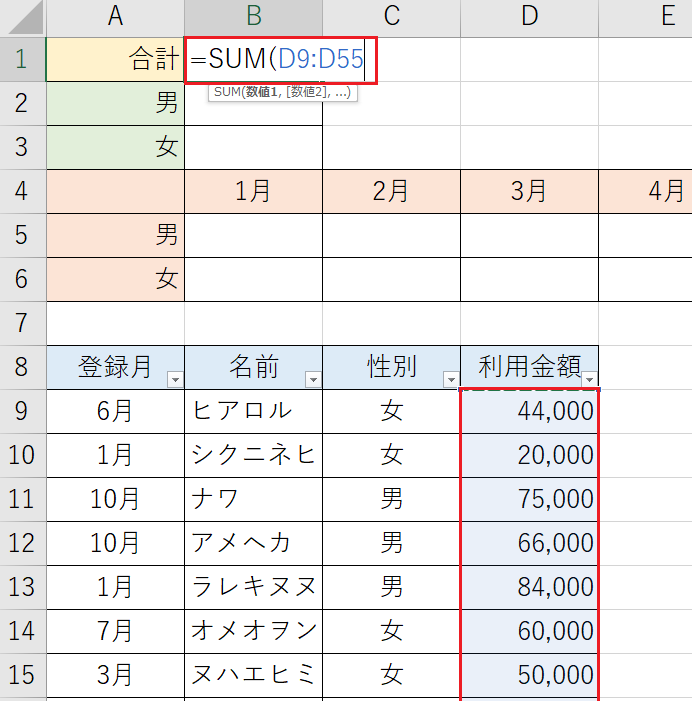The width and height of the screenshot is (692, 701).
Task: Select the name cell ラレキヌヌ
Action: click(x=253, y=587)
